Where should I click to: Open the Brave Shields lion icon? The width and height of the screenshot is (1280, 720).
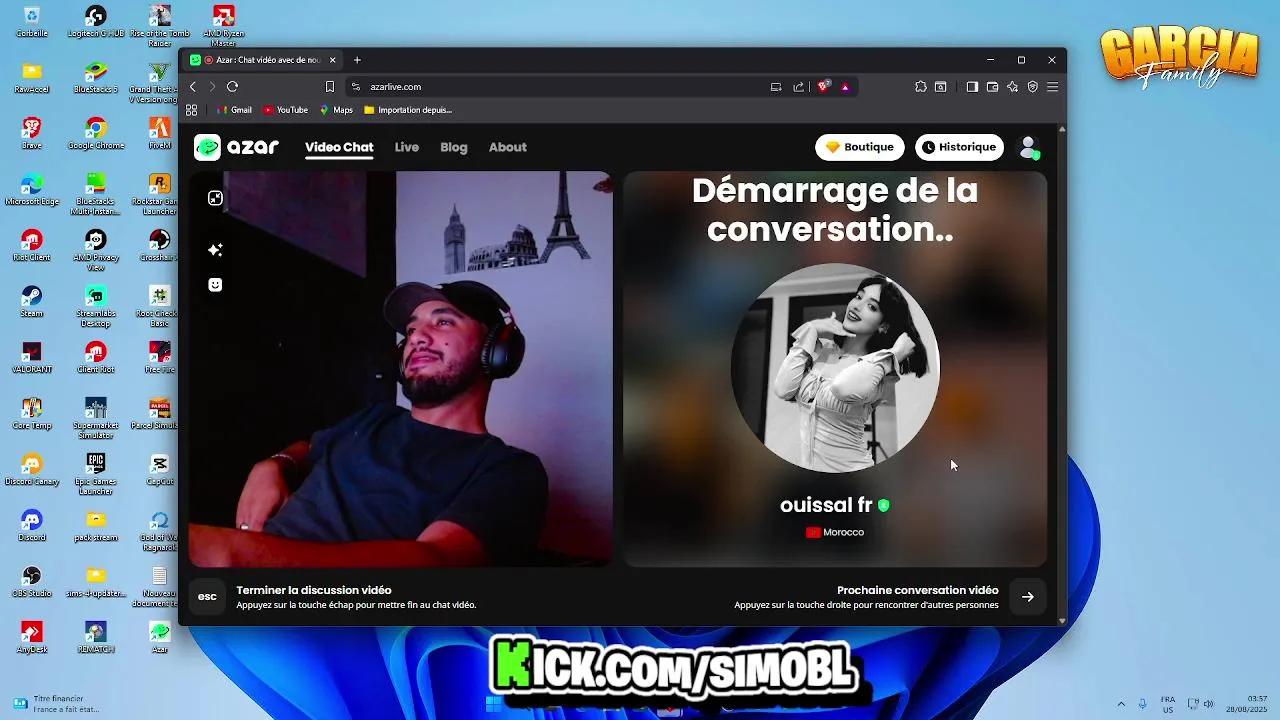(824, 87)
